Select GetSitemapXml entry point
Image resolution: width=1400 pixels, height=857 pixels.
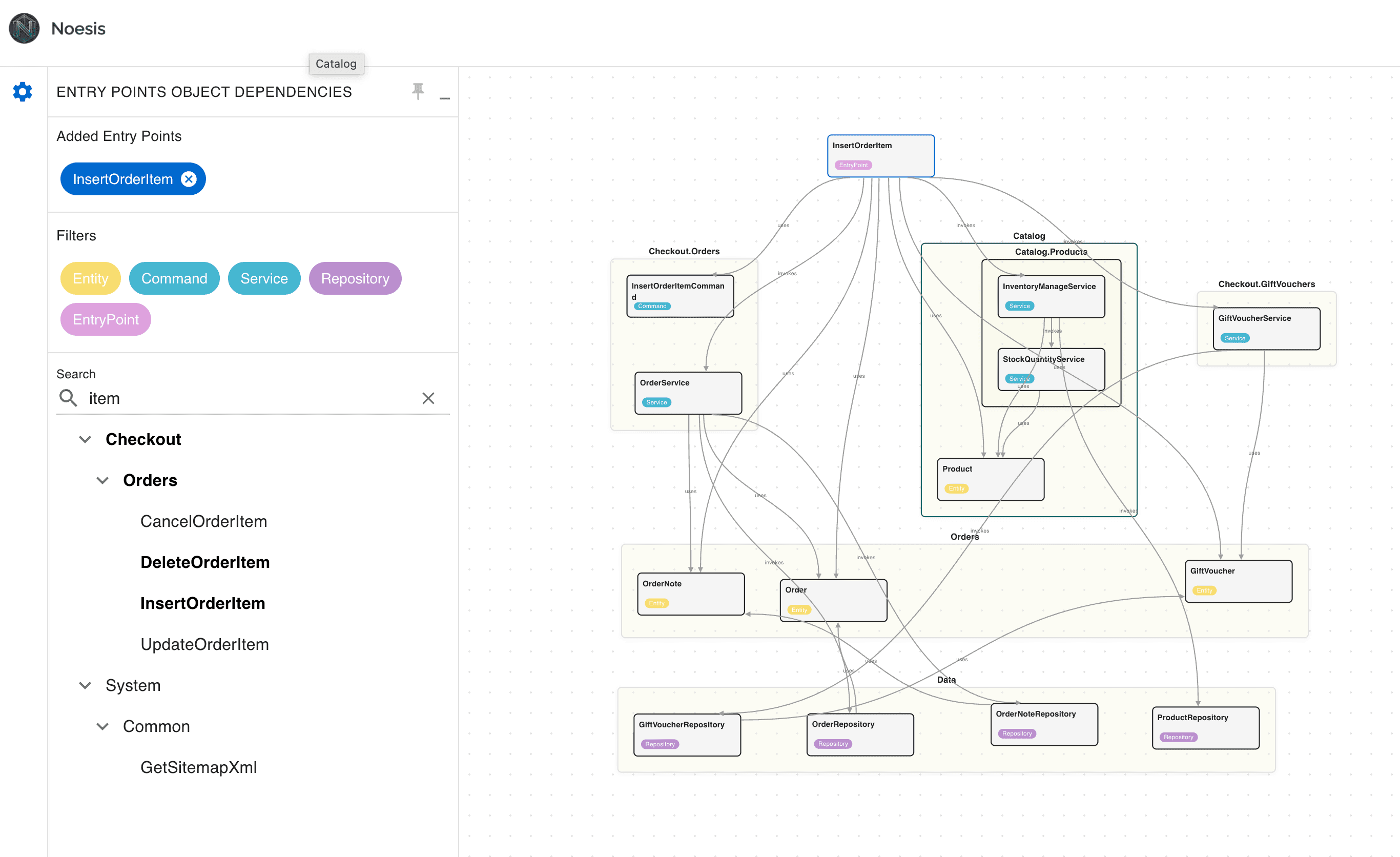[198, 767]
